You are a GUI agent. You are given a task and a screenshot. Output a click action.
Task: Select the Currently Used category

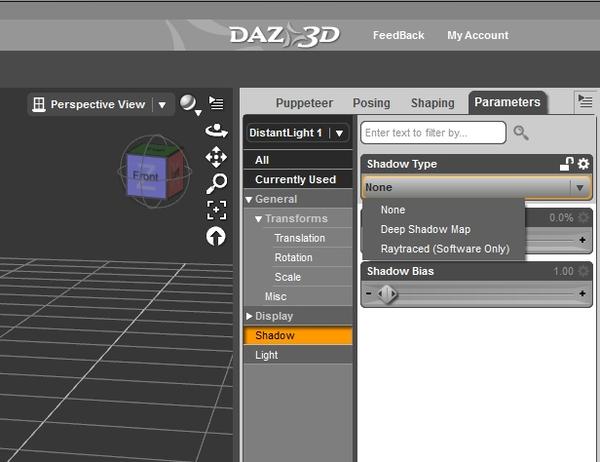298,180
